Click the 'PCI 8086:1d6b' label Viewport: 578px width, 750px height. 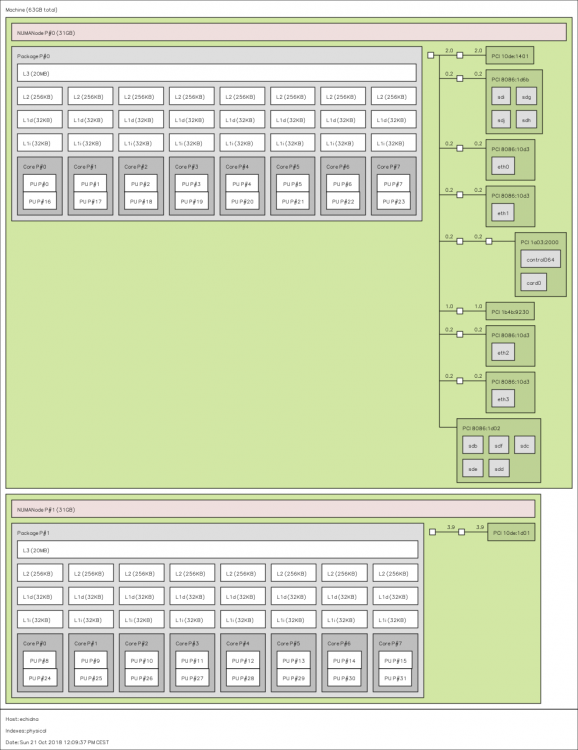click(510, 79)
